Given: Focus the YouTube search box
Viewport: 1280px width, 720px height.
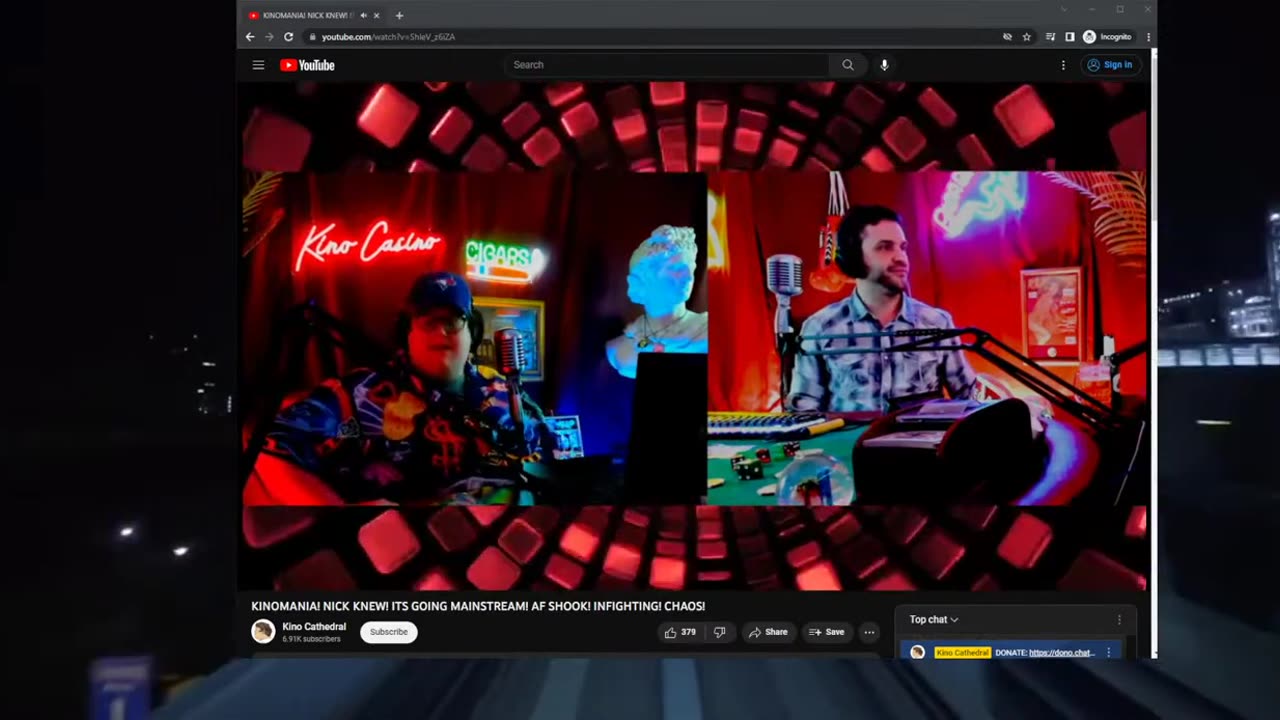Looking at the screenshot, I should coord(666,65).
